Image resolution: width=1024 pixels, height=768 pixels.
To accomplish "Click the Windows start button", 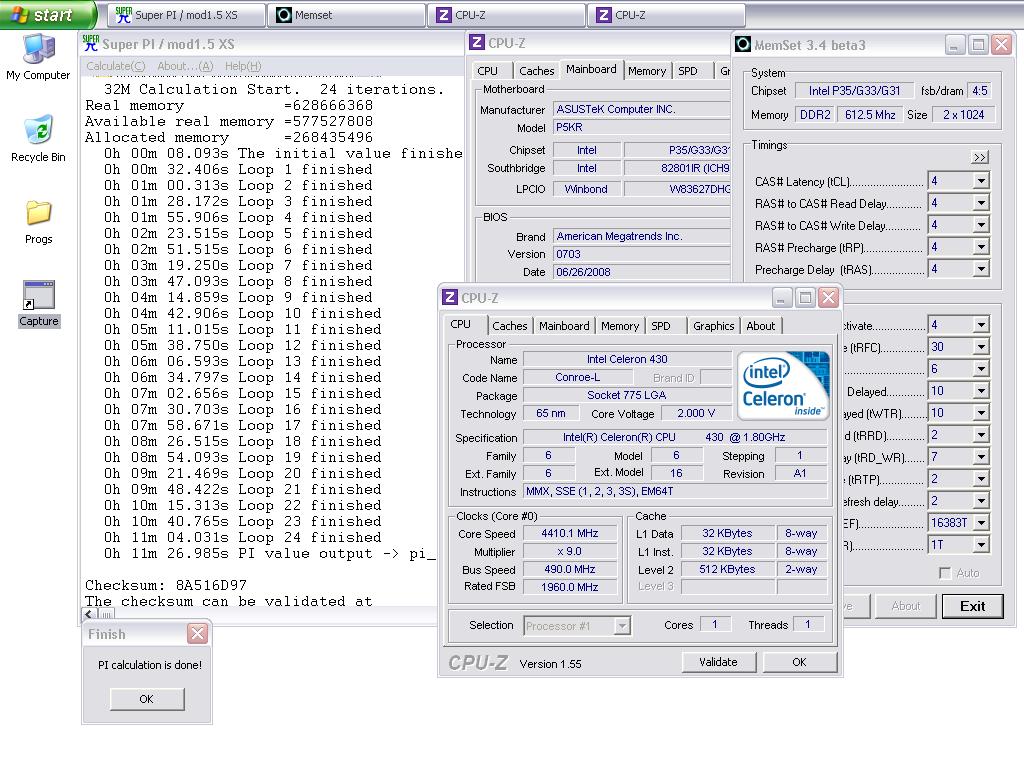I will click(x=46, y=14).
